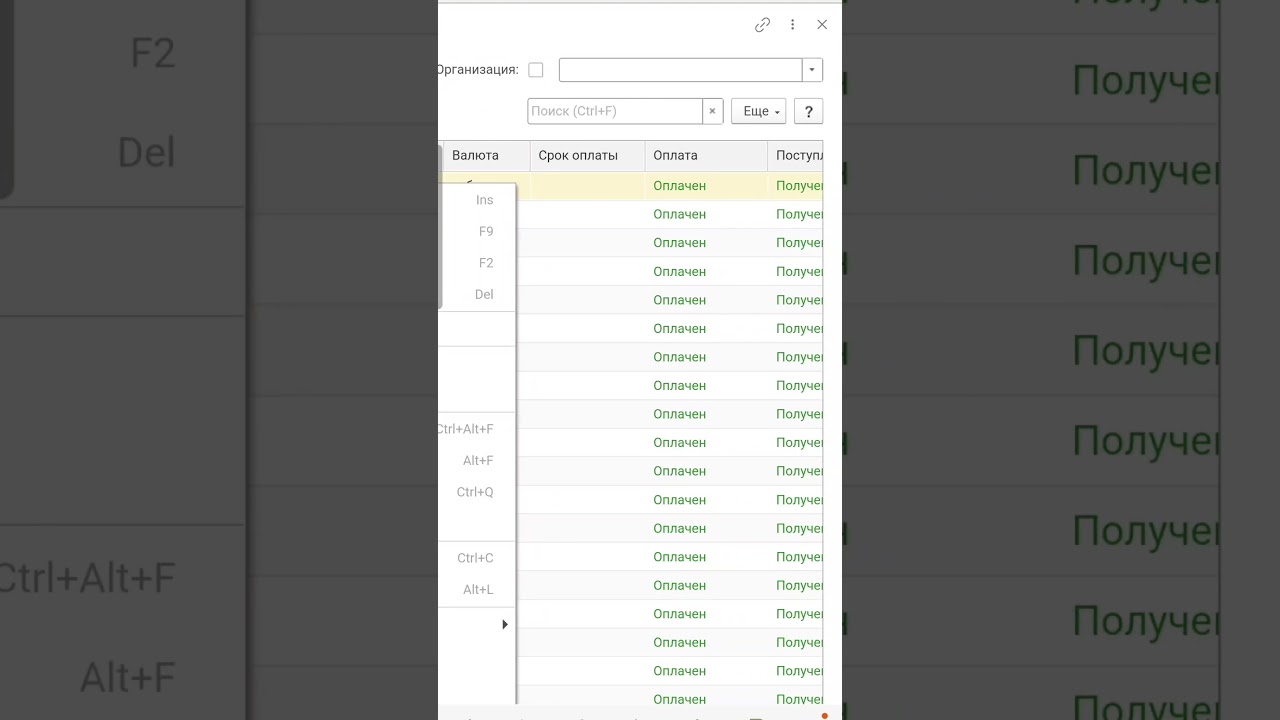
Task: Open the Еще dropdown menu
Action: (758, 111)
